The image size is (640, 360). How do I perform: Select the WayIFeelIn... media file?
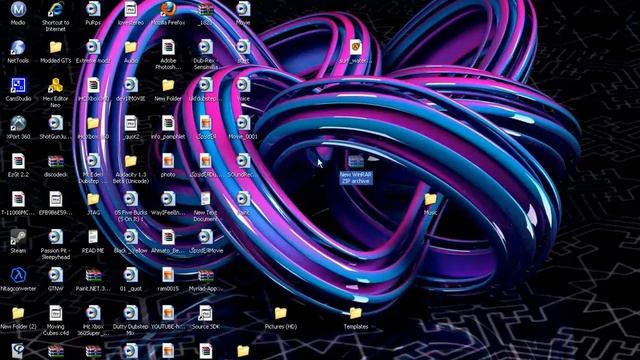click(x=168, y=199)
